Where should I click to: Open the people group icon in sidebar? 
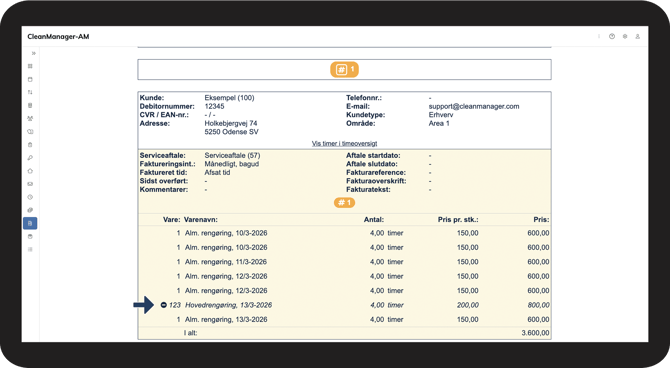pos(30,118)
